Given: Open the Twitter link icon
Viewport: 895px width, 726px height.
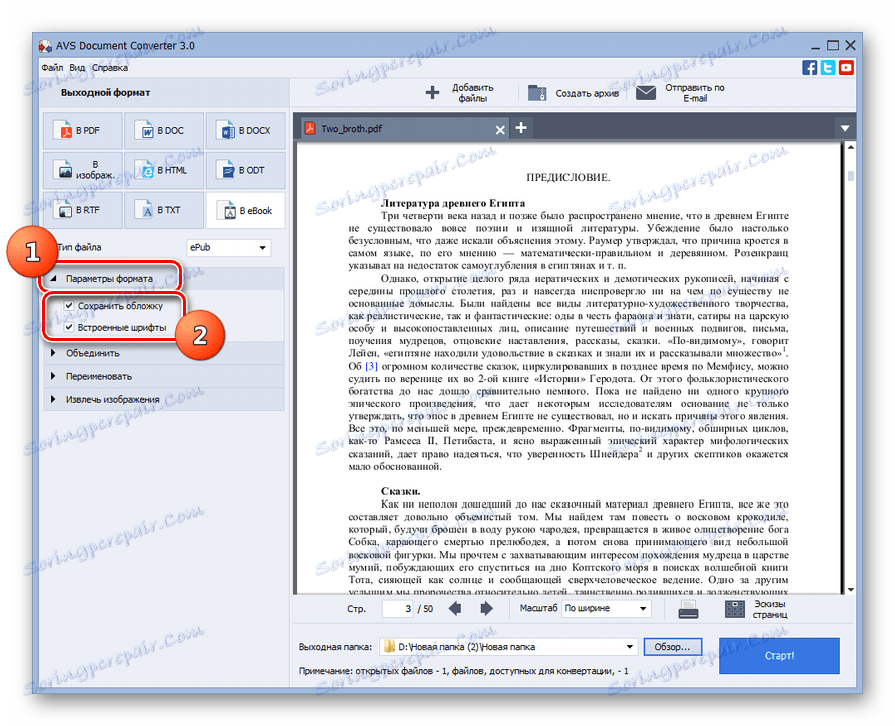Looking at the screenshot, I should (828, 67).
